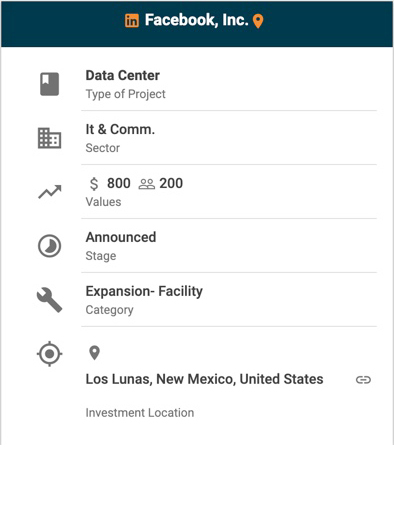Click the building icon for Sector
This screenshot has width=394, height=505.
click(x=49, y=138)
